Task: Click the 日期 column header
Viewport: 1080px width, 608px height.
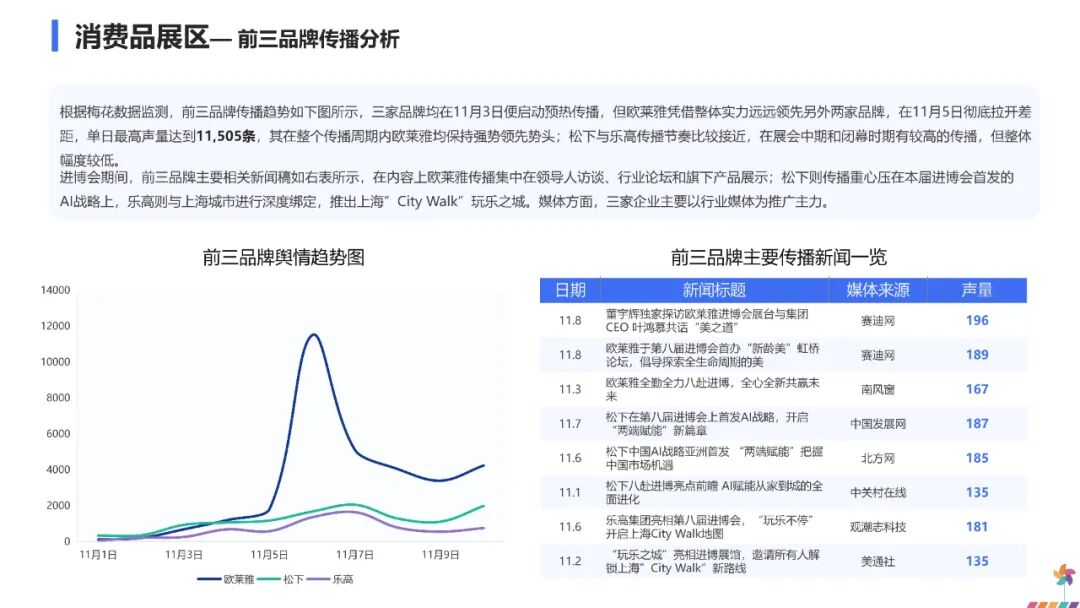Action: click(x=570, y=290)
